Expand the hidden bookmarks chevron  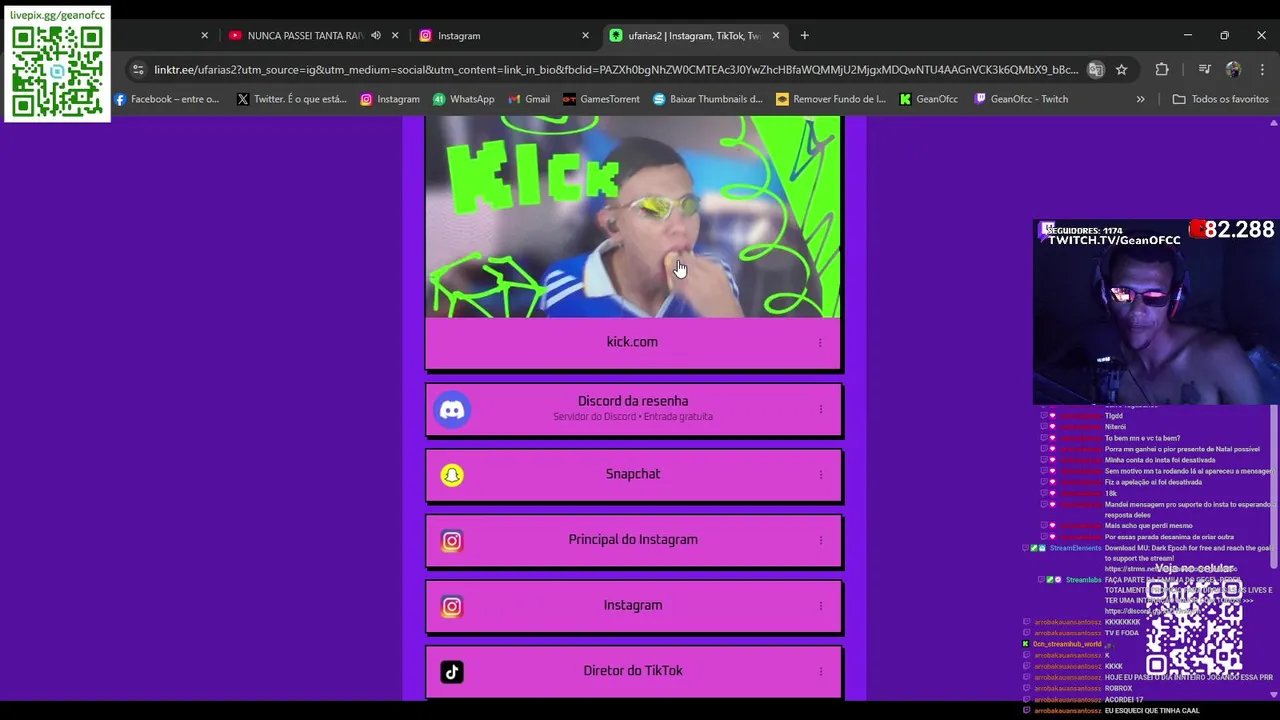1140,99
